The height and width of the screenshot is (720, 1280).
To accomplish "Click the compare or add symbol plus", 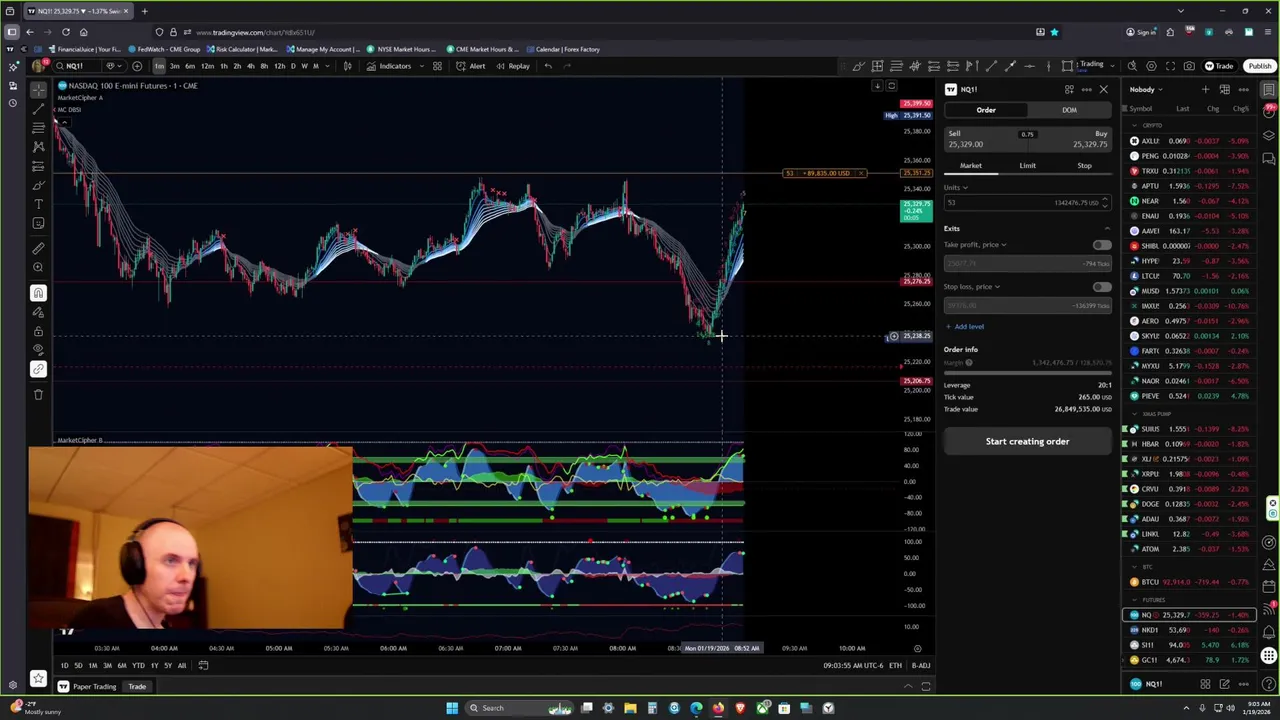I will pyautogui.click(x=137, y=66).
